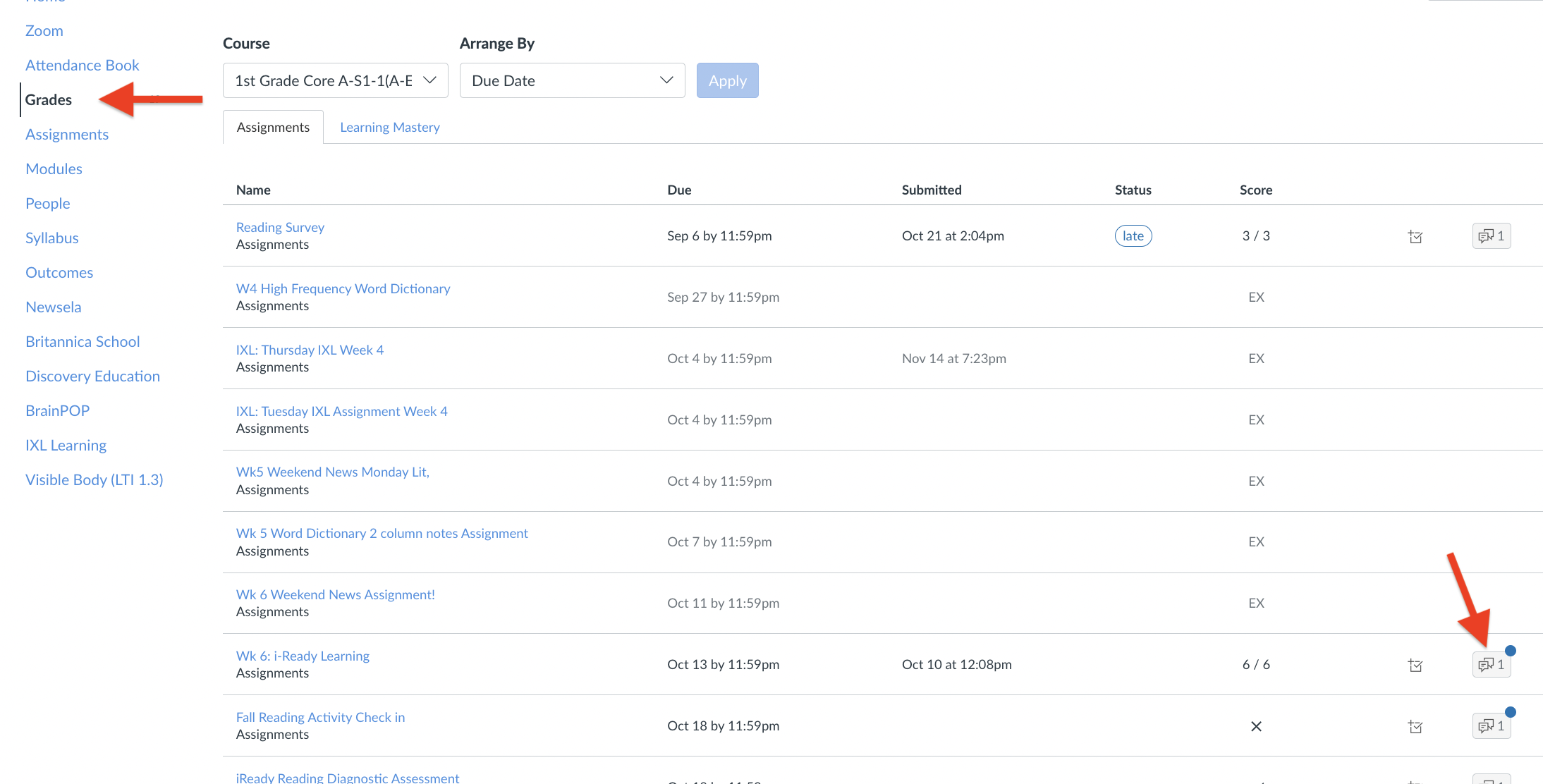Screen dimensions: 1543x784
Task: Open IXL Learning link
Action: tap(66, 446)
